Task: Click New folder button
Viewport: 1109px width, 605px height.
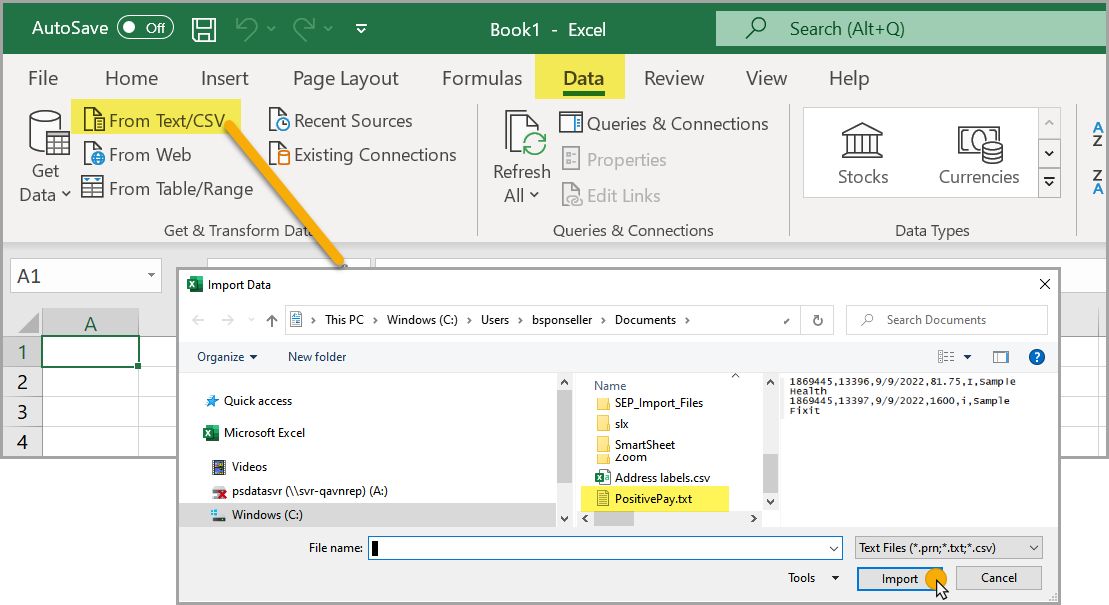Action: pos(317,357)
